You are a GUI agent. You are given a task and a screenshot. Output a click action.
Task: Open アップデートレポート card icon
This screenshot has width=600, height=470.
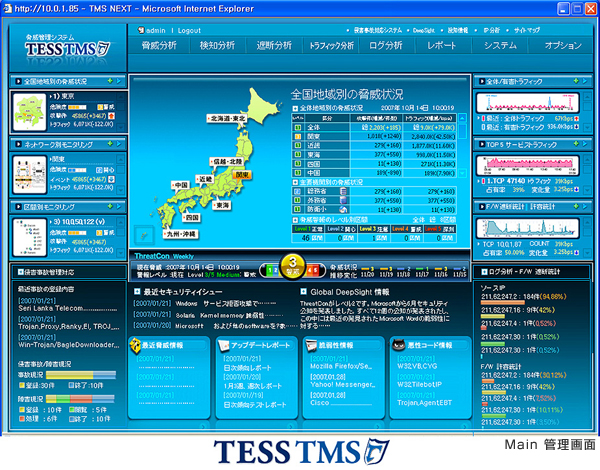point(223,346)
